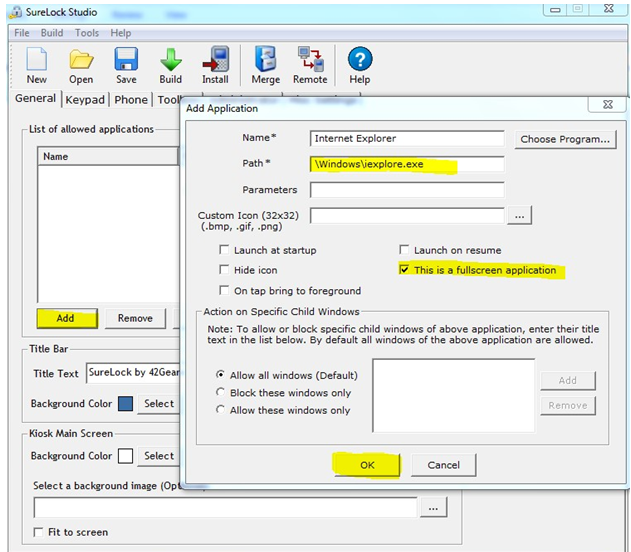The image size is (631, 552).
Task: Enable the Launch at startup checkbox
Action: 225,250
